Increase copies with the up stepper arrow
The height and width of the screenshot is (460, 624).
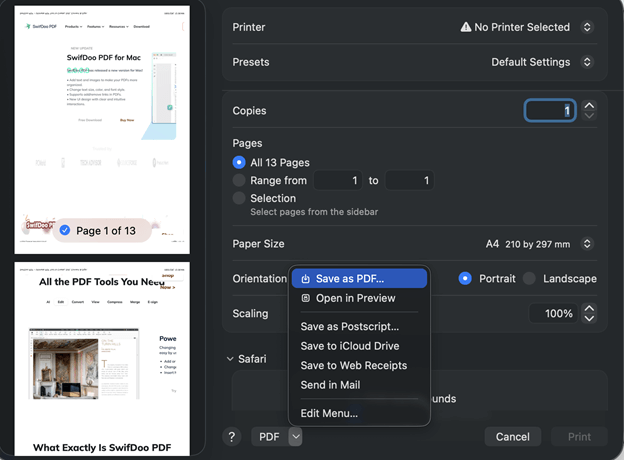coord(589,105)
